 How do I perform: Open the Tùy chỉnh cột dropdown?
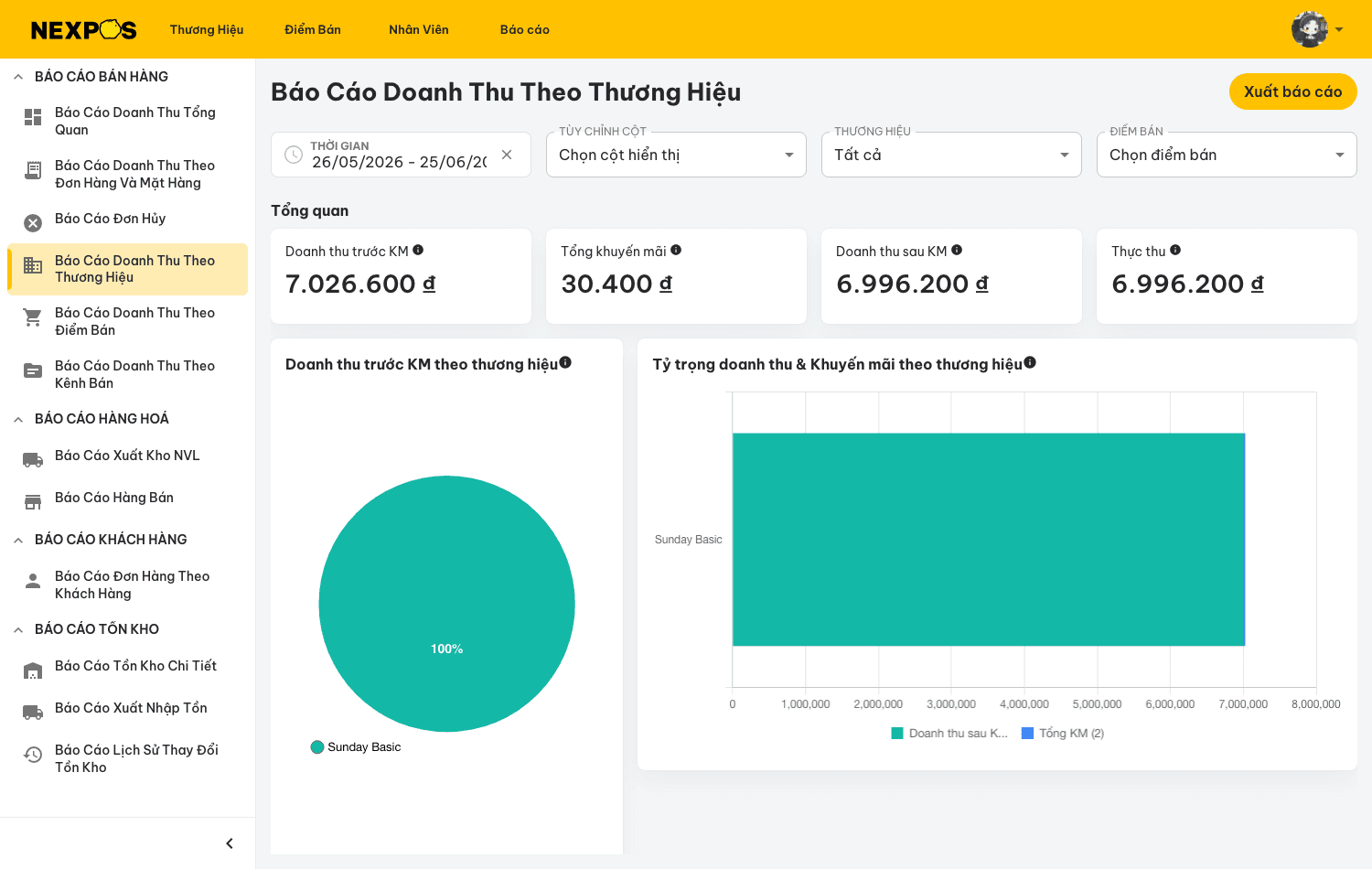pyautogui.click(x=676, y=155)
